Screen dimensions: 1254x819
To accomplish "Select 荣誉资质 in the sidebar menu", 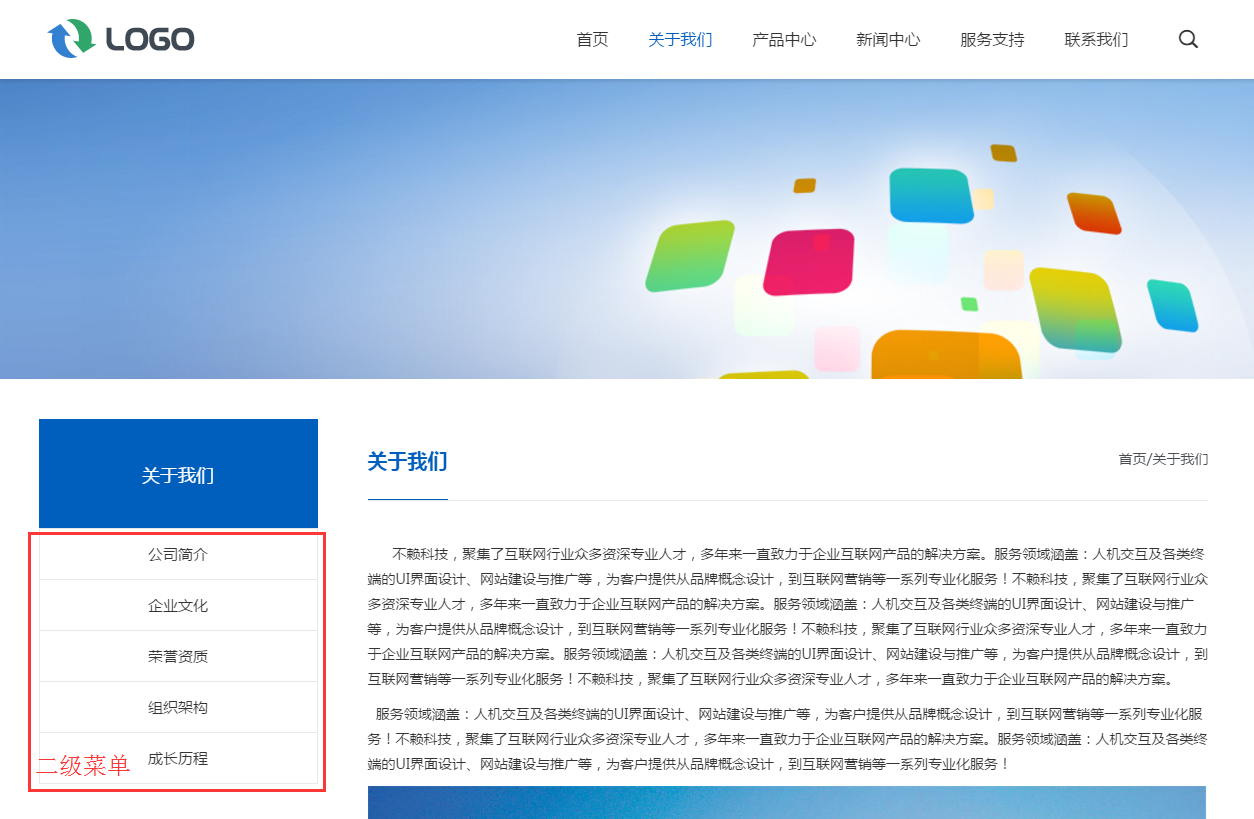I will click(178, 656).
